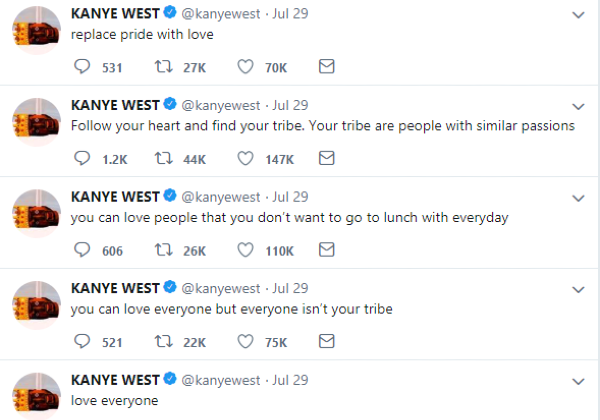Open options chevron on 'replace pride with love' tweet
The height and width of the screenshot is (420, 600).
(x=577, y=15)
